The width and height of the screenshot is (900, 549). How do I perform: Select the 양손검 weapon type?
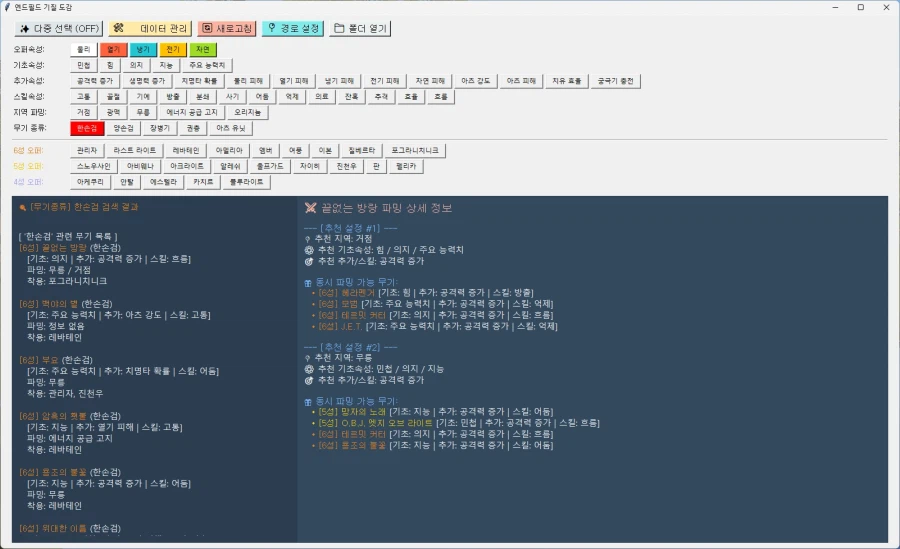click(x=123, y=128)
